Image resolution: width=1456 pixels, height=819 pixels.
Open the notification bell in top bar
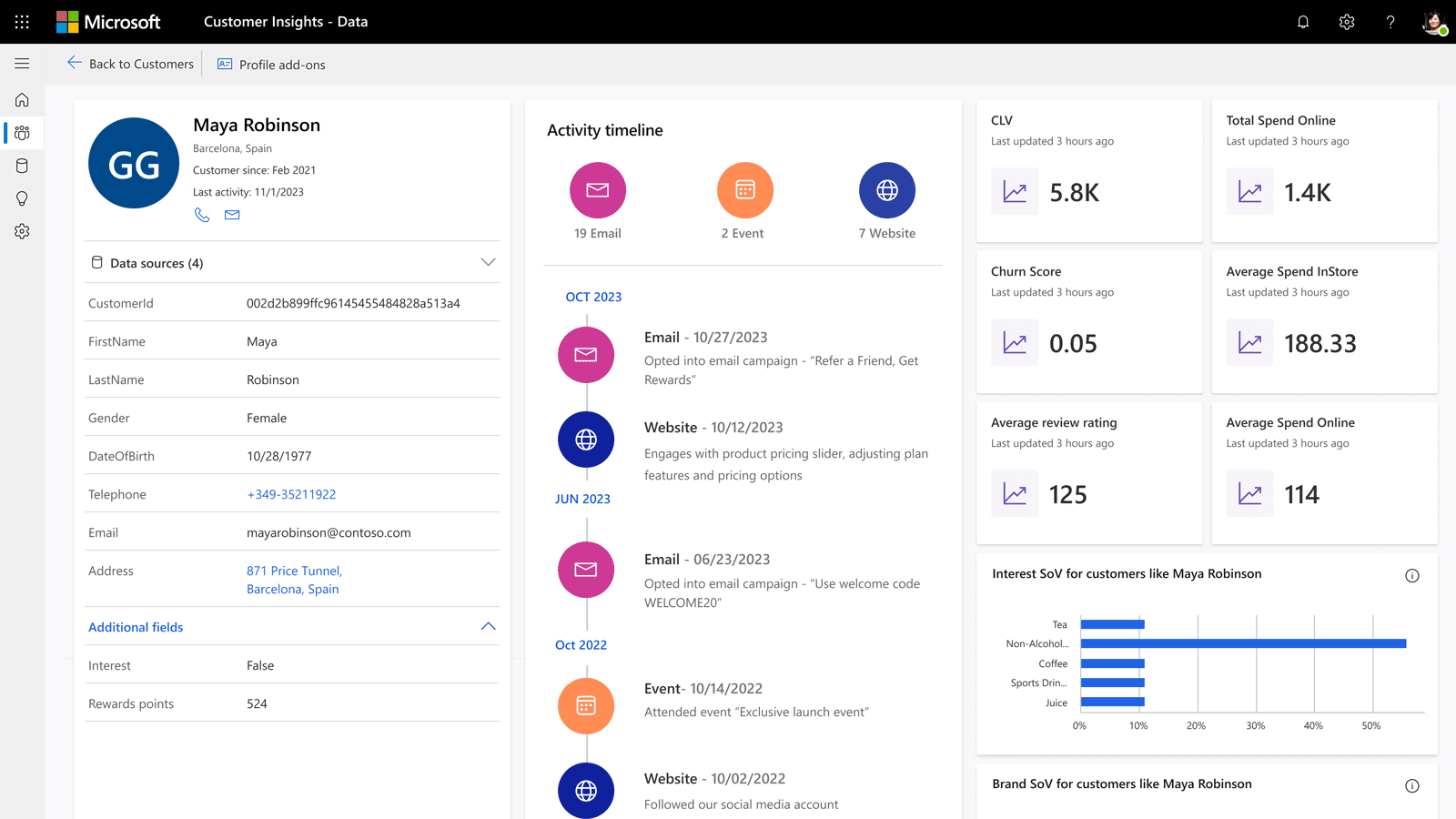click(1302, 21)
